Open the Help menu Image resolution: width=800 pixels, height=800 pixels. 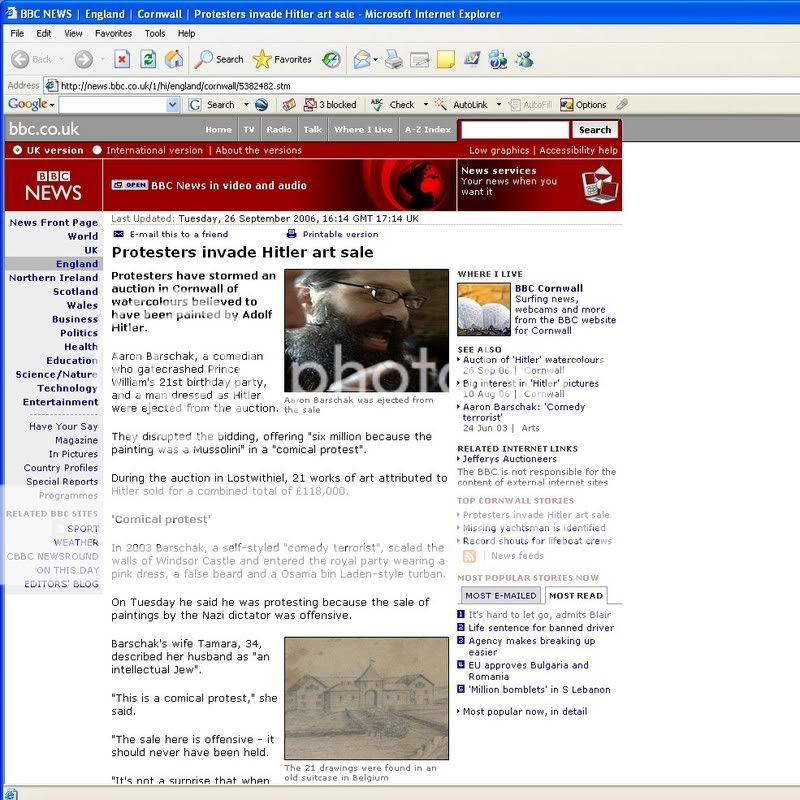[186, 33]
